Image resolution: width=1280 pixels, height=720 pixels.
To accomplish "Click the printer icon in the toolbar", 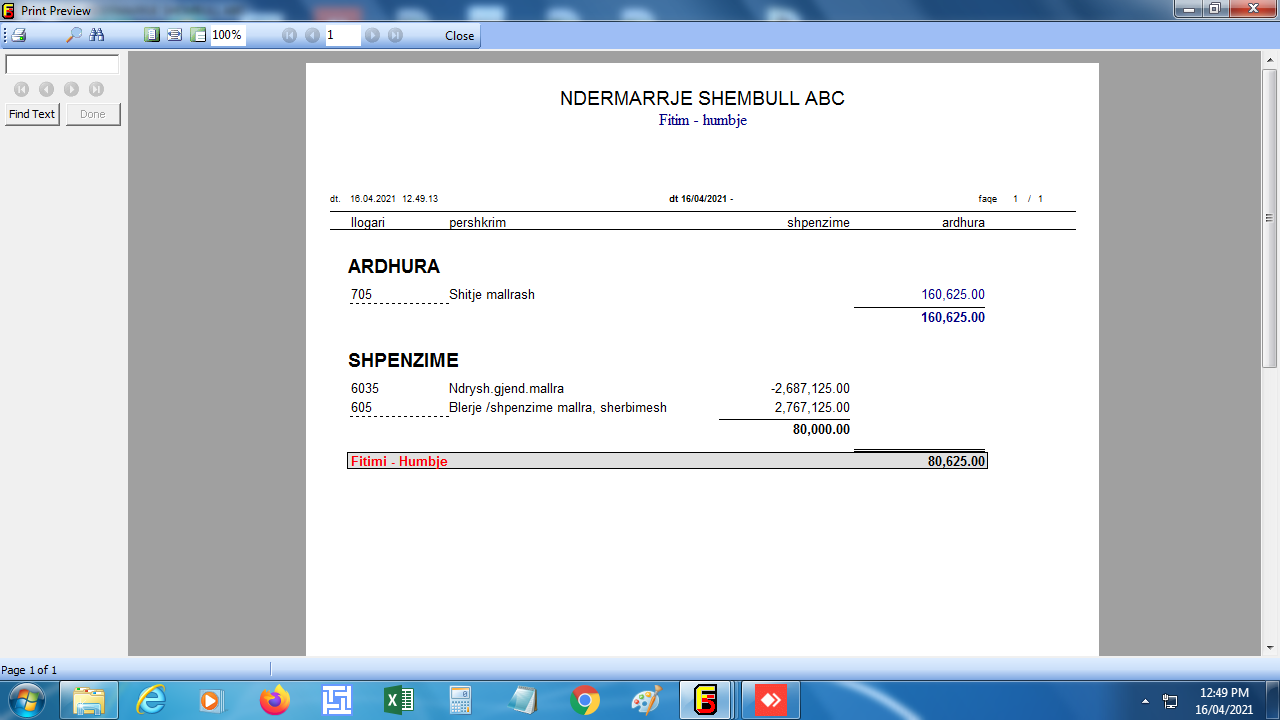I will tap(18, 35).
